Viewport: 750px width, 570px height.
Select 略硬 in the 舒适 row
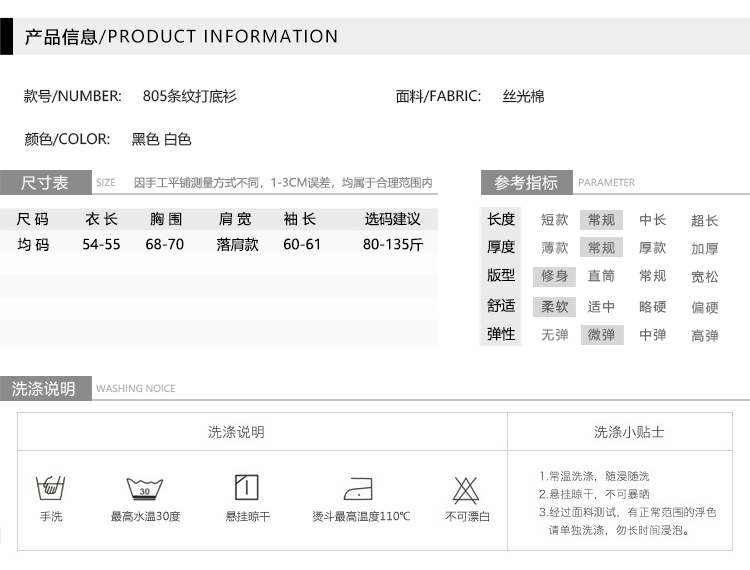tap(652, 307)
